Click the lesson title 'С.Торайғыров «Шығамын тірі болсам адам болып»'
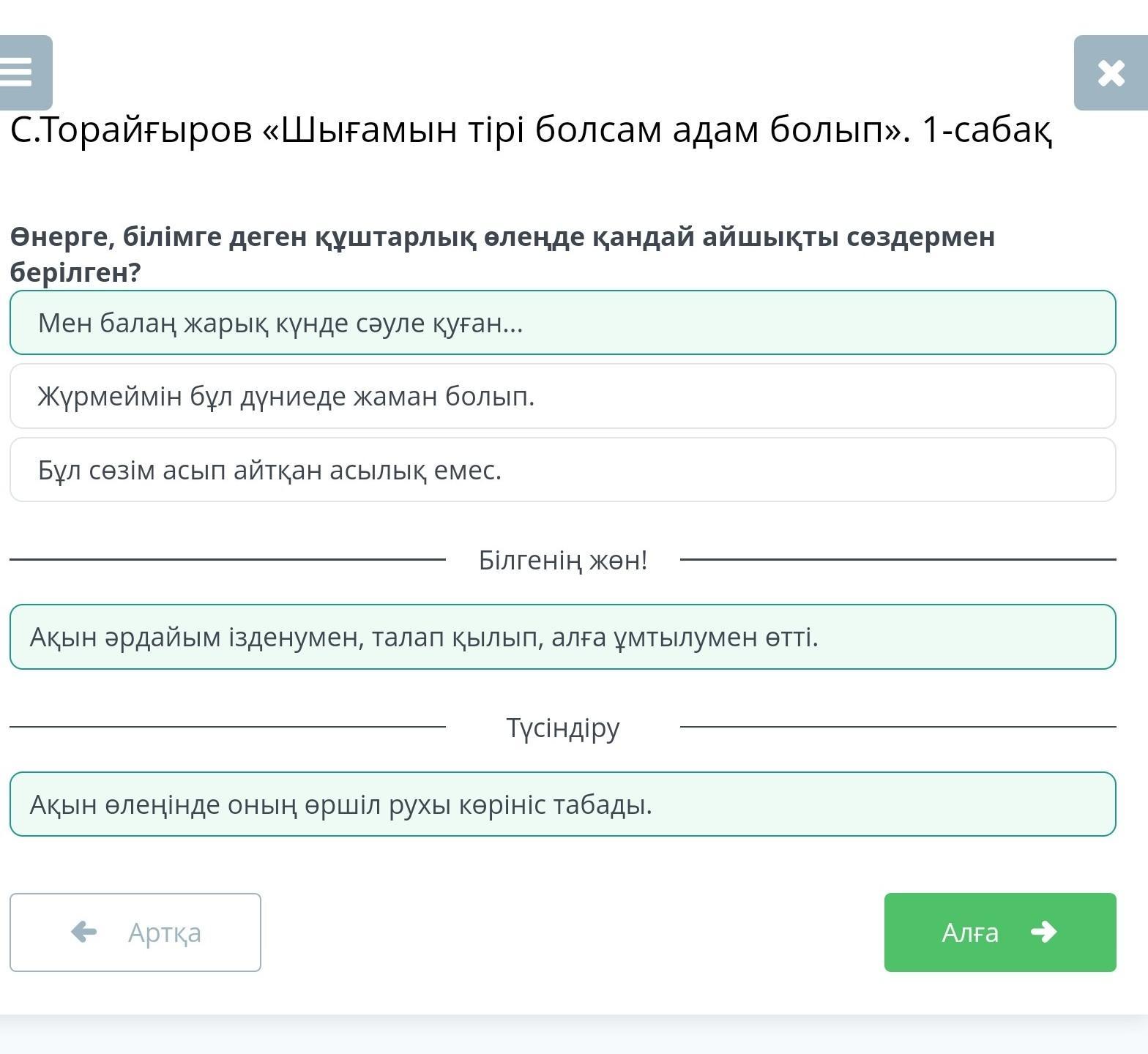 click(x=531, y=130)
